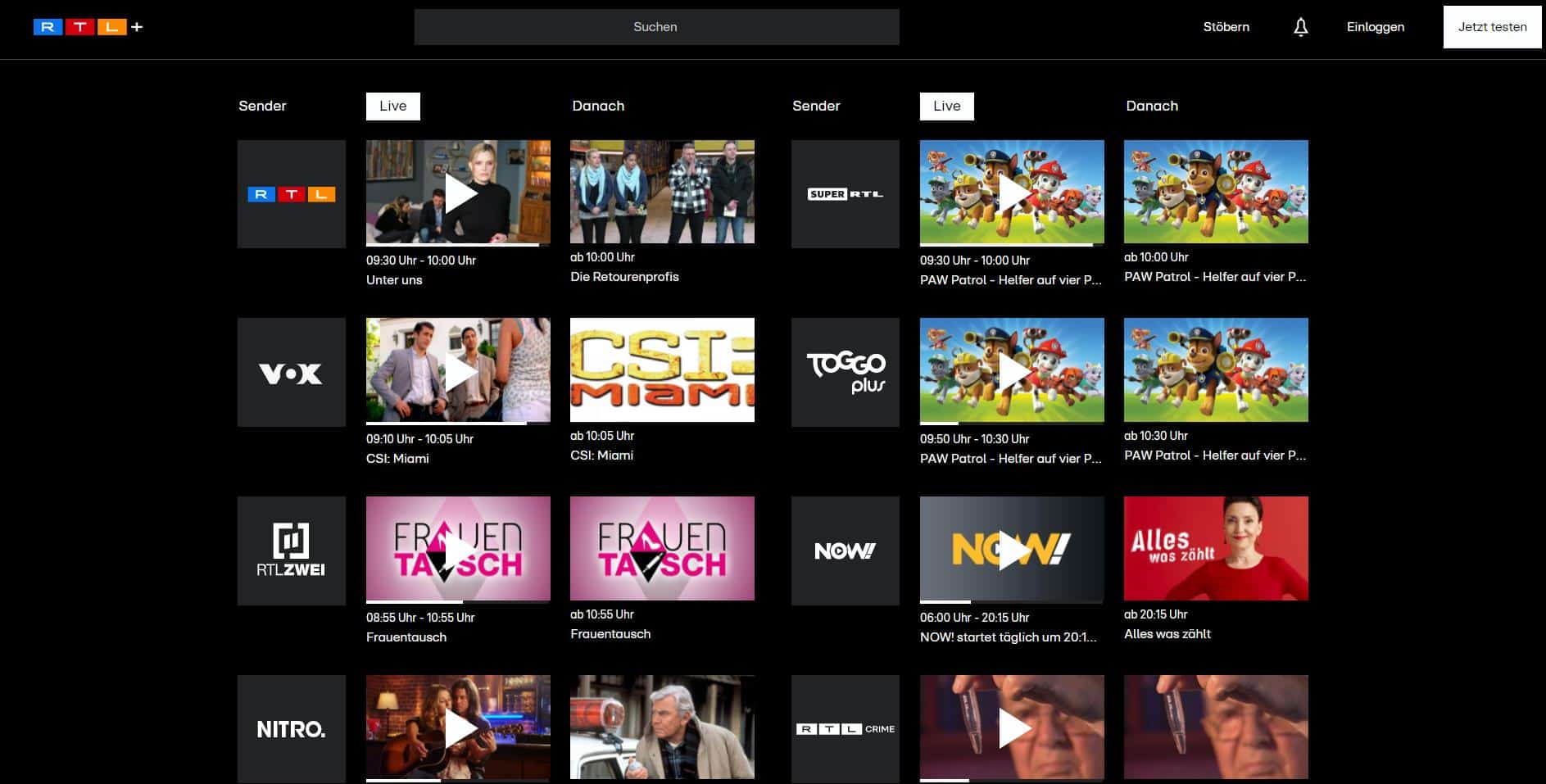Open the notifications bell

1300,27
